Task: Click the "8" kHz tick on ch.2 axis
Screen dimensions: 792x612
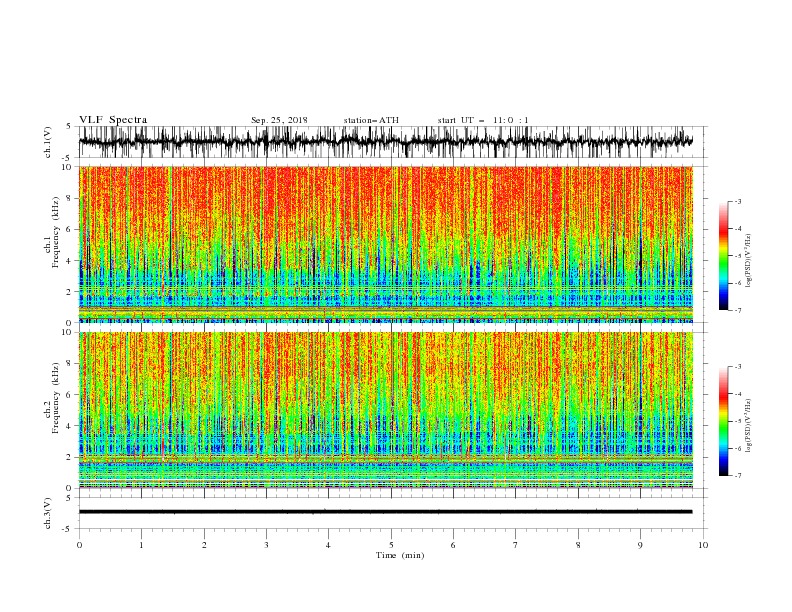Action: point(69,364)
